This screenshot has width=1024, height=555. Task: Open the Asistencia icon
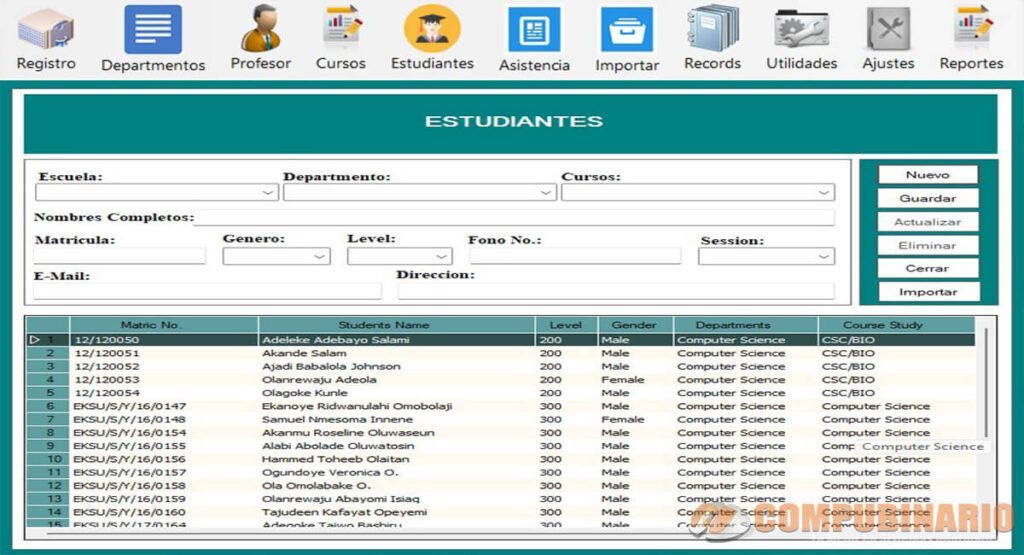click(534, 29)
